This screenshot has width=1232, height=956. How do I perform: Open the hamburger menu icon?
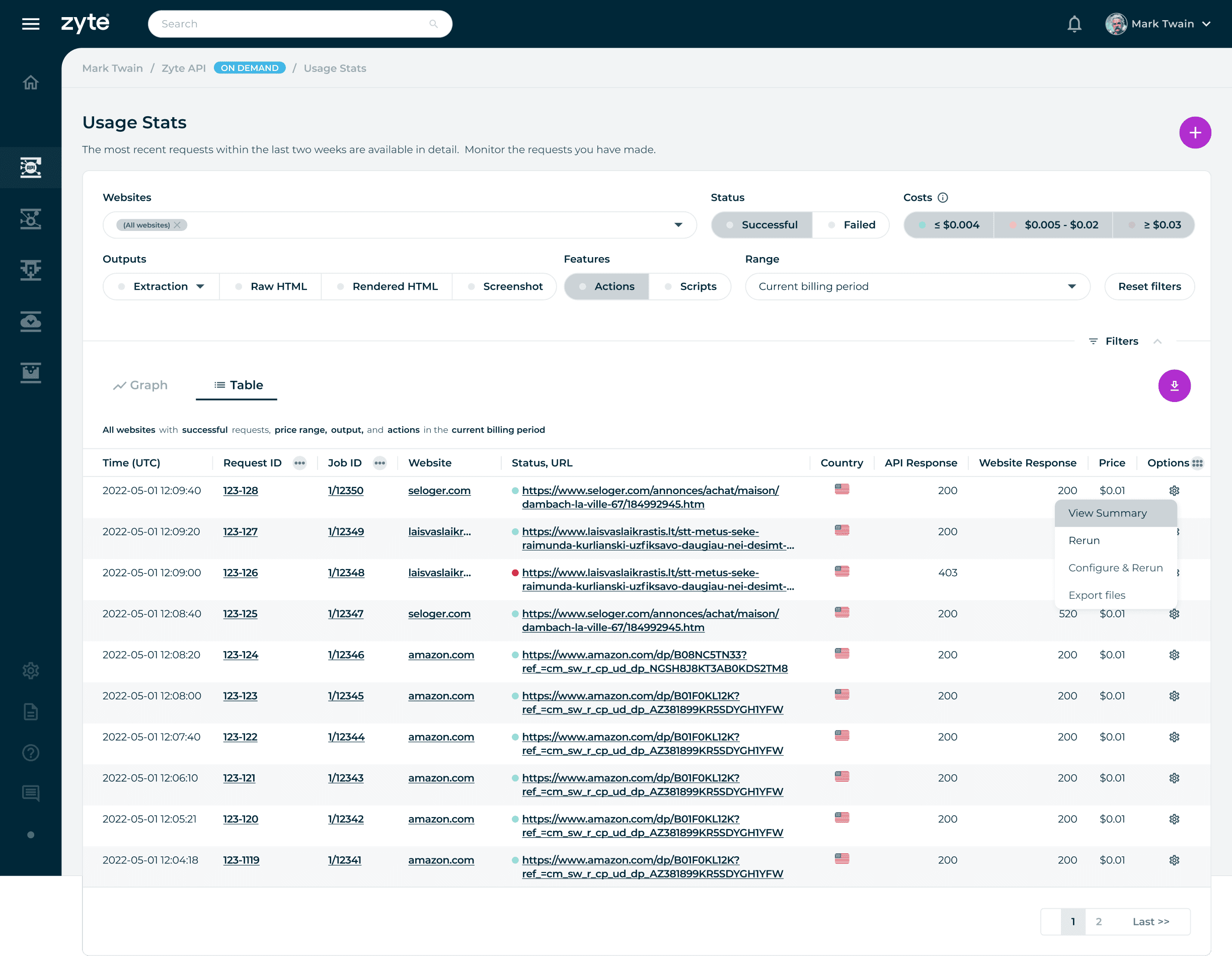coord(31,24)
